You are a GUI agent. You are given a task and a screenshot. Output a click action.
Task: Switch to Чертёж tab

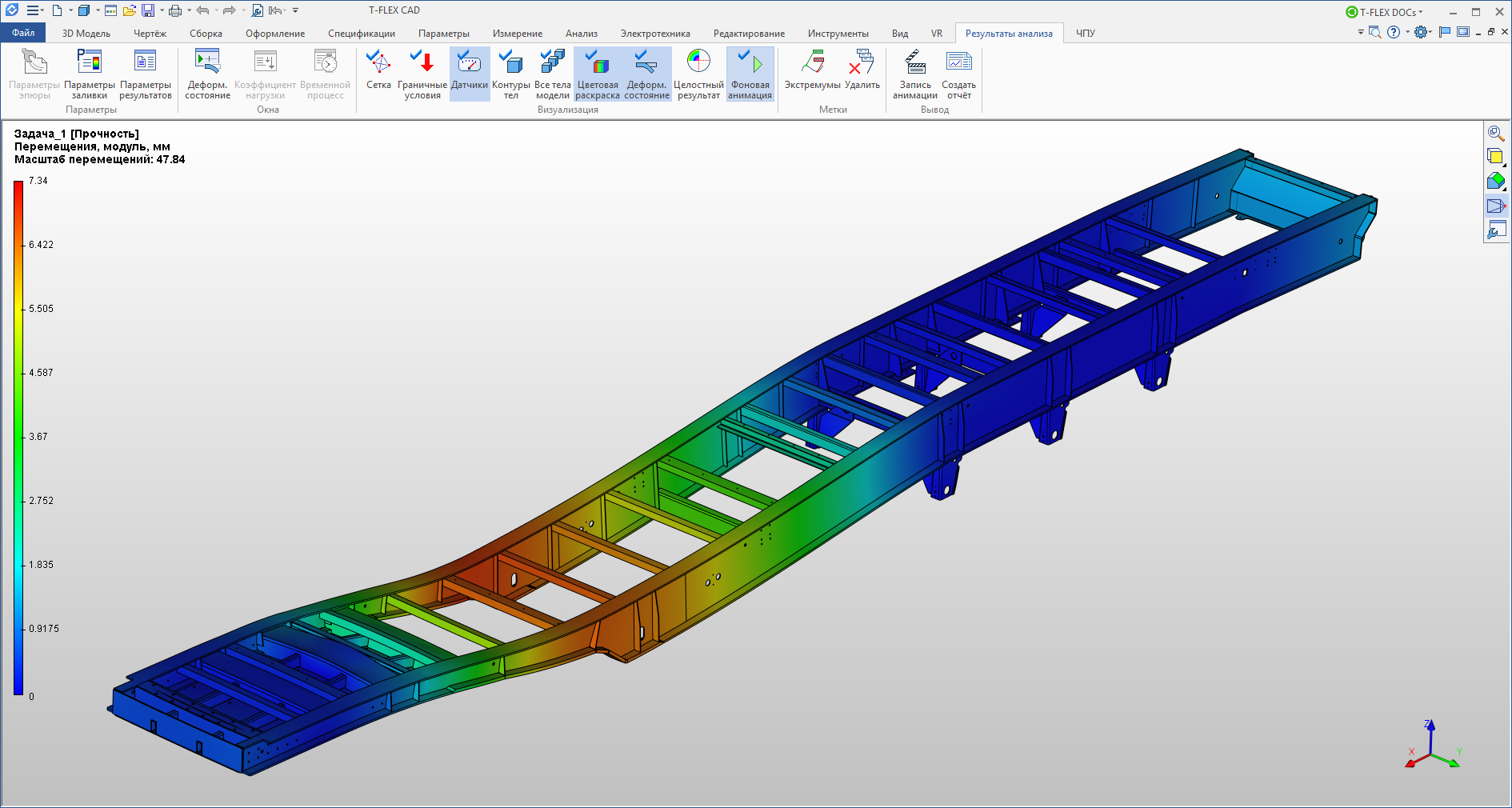click(150, 34)
